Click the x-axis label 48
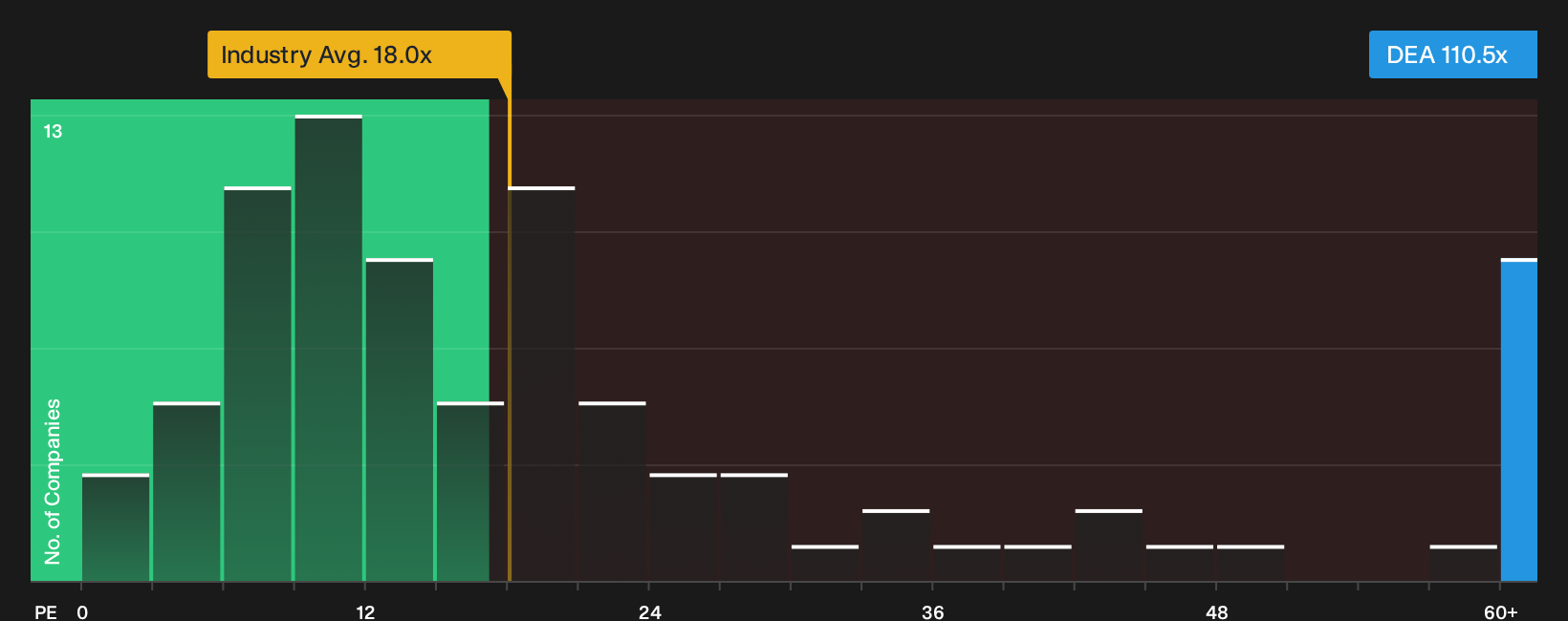The width and height of the screenshot is (1568, 621). pos(1217,612)
